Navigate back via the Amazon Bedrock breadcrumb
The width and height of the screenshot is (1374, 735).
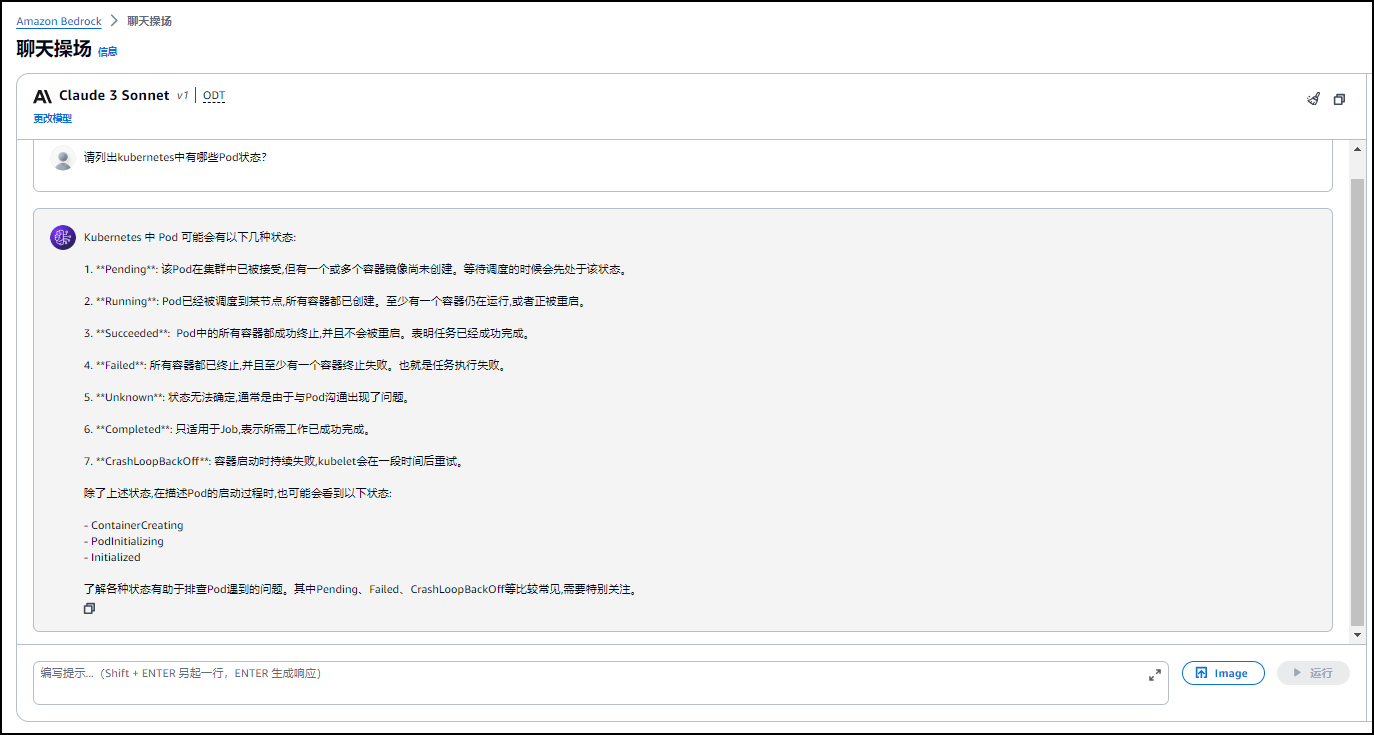[59, 20]
